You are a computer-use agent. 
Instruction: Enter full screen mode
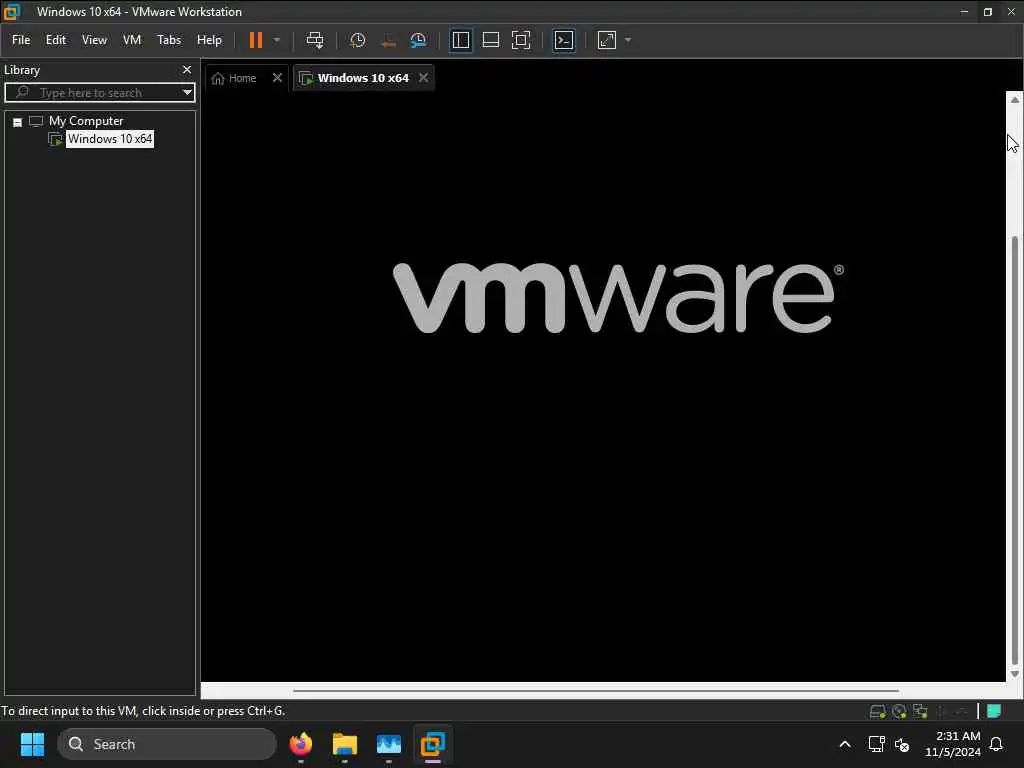(x=520, y=40)
